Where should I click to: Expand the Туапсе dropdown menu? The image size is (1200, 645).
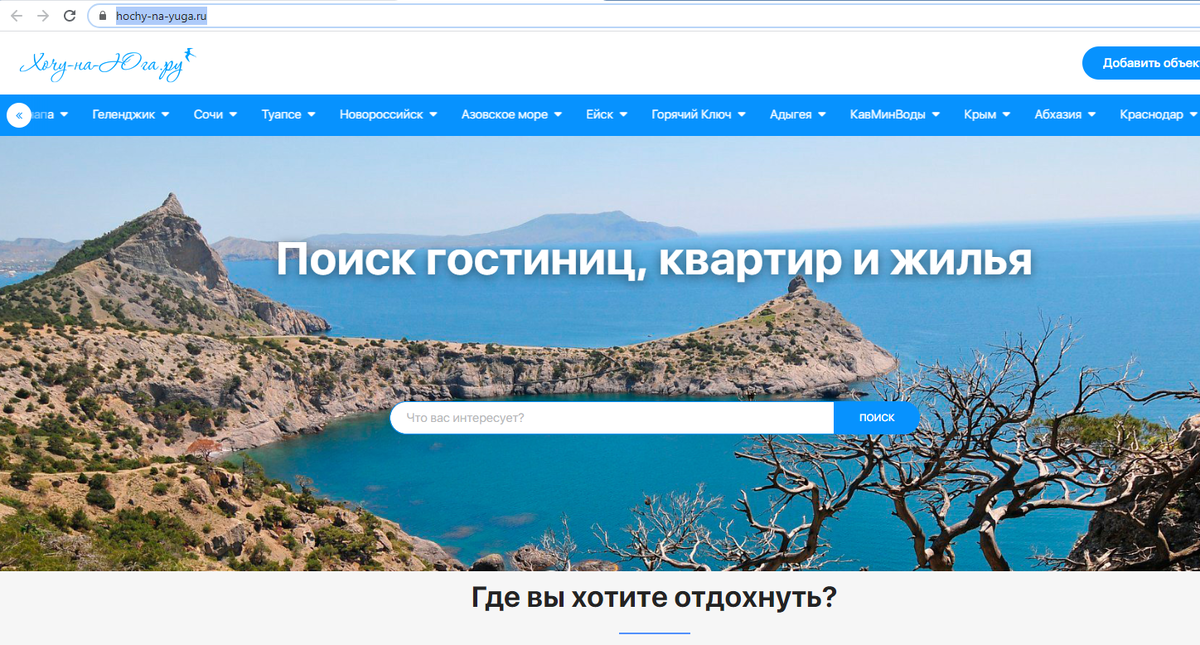[x=287, y=113]
